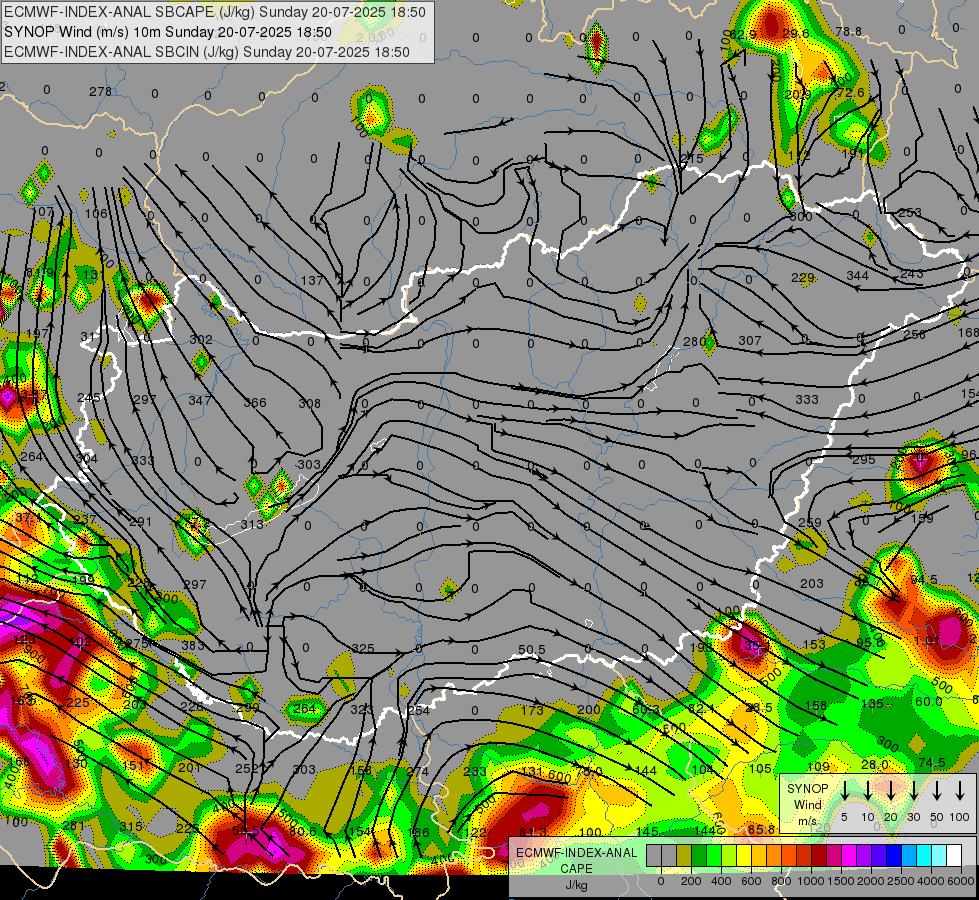
Task: Click the 307 value on the map
Action: pyautogui.click(x=750, y=340)
